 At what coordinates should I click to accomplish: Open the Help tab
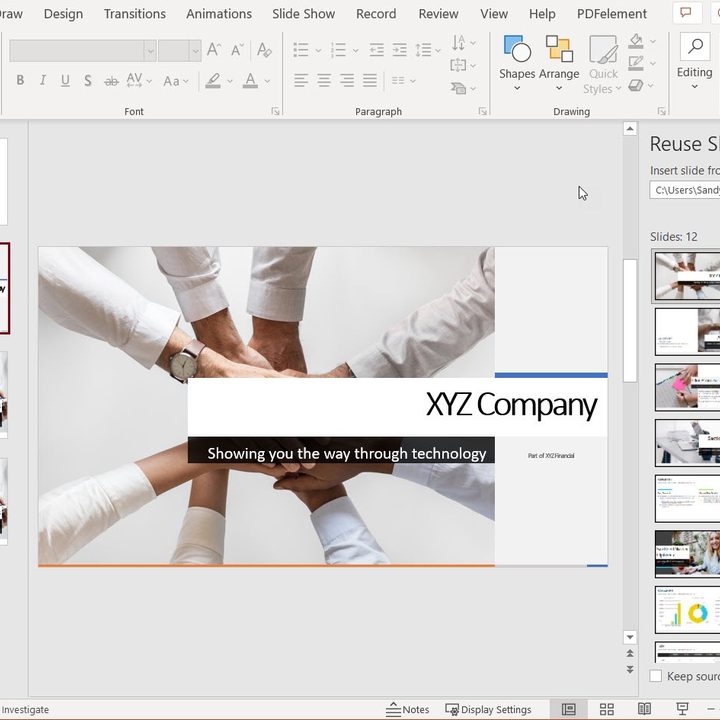point(542,14)
